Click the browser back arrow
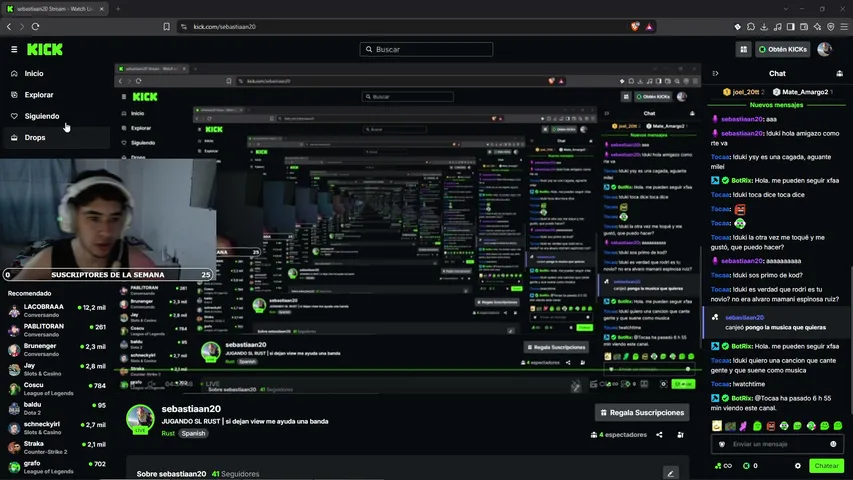853x480 pixels. coord(9,27)
